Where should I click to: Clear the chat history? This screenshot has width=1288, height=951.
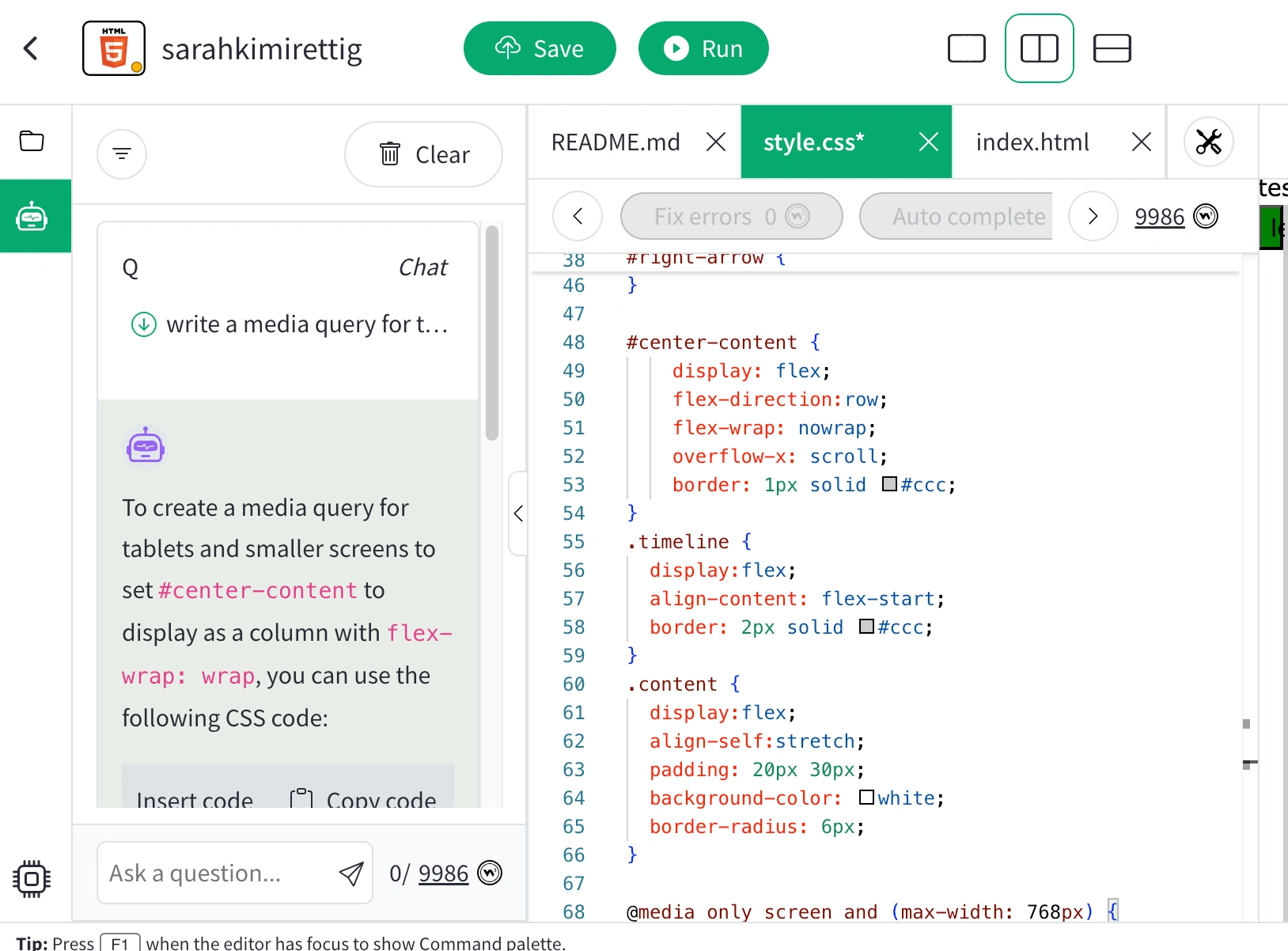(x=423, y=154)
